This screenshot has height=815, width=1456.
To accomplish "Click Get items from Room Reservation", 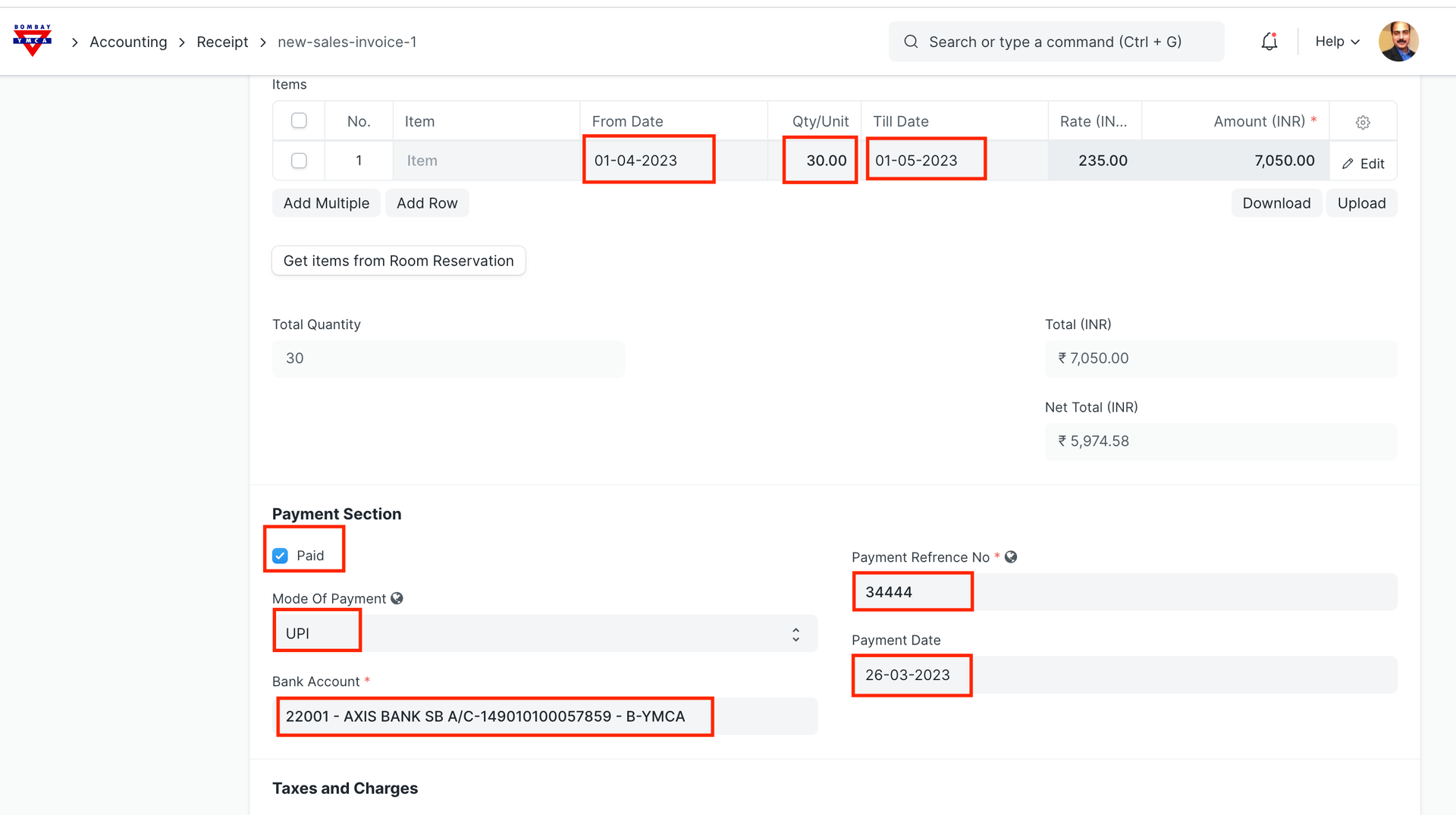I will [398, 261].
